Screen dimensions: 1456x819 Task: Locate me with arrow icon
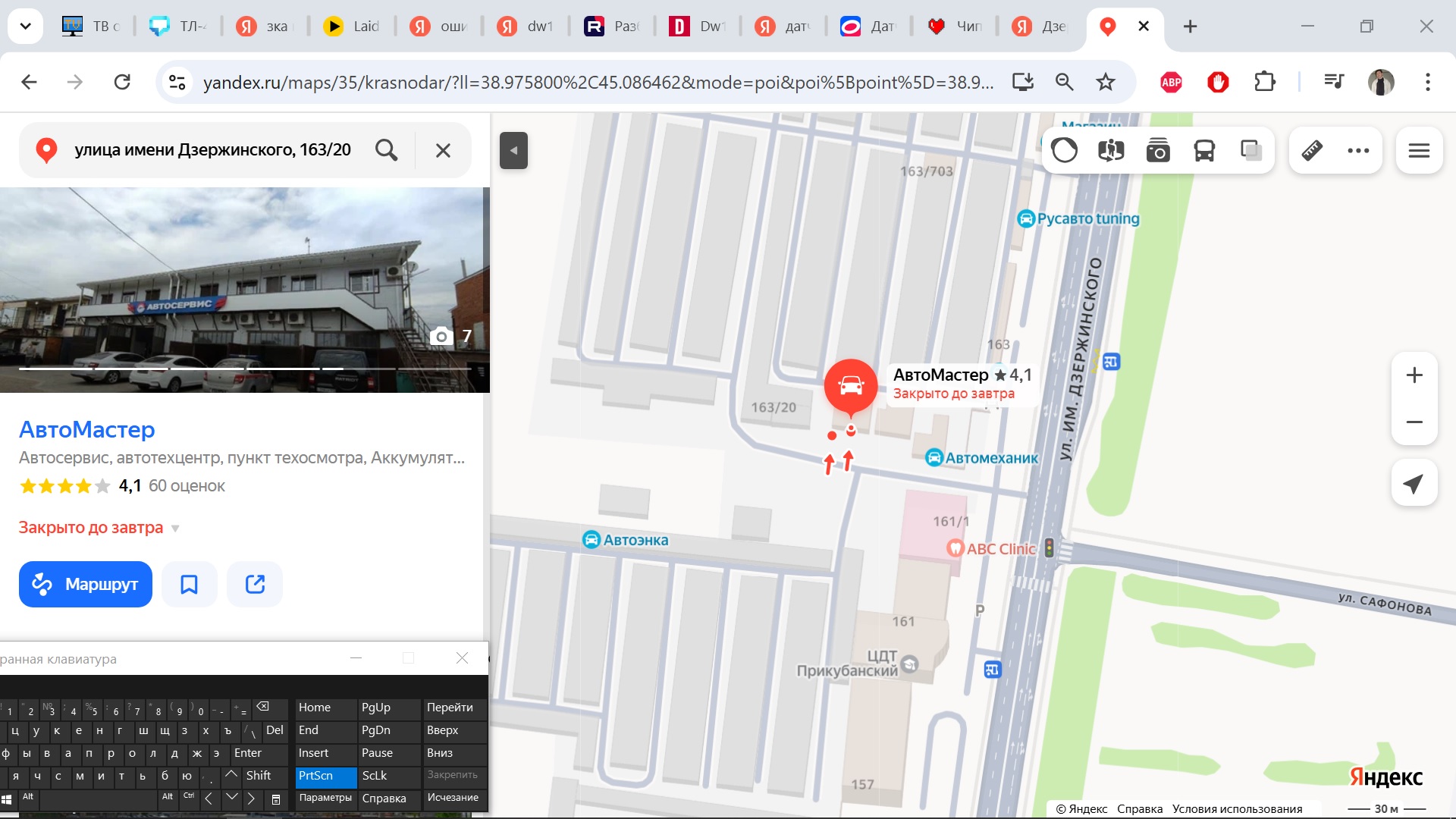pyautogui.click(x=1414, y=483)
